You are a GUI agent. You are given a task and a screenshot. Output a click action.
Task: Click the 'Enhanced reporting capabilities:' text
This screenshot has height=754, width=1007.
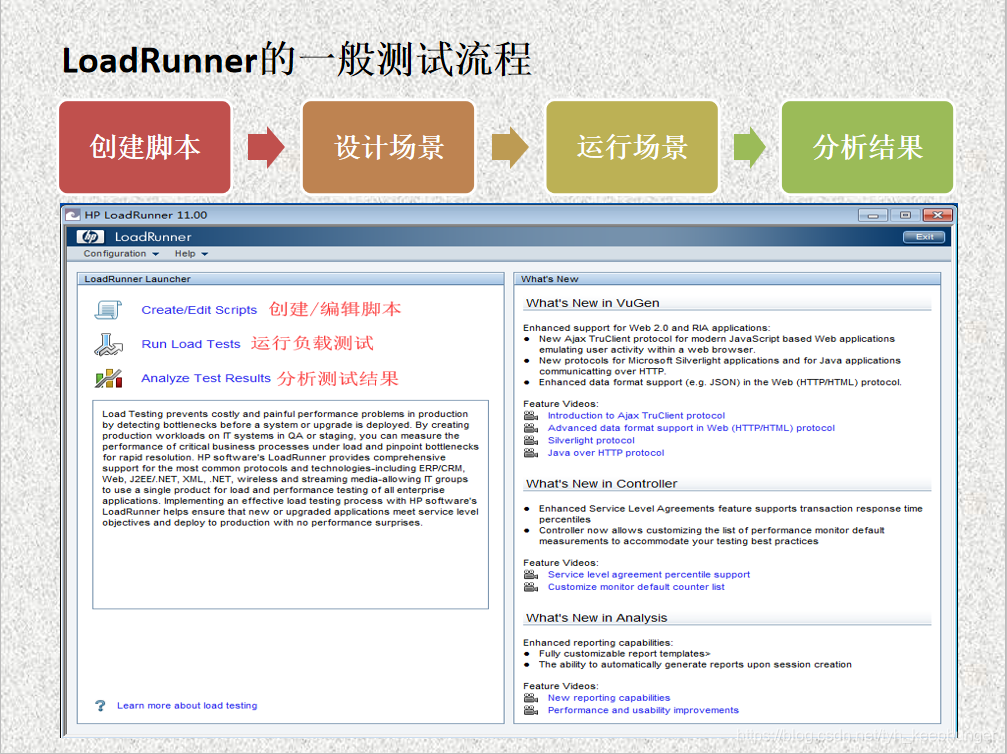(598, 642)
